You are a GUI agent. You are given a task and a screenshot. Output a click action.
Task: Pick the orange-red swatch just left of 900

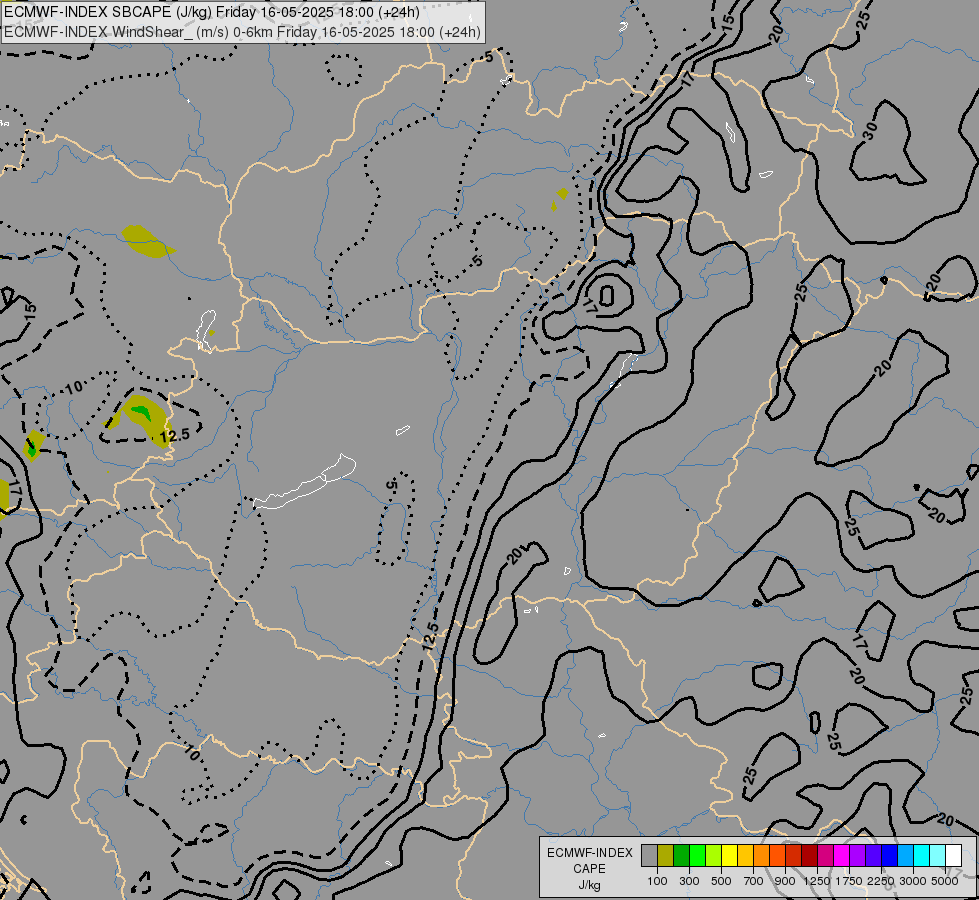pyautogui.click(x=777, y=855)
